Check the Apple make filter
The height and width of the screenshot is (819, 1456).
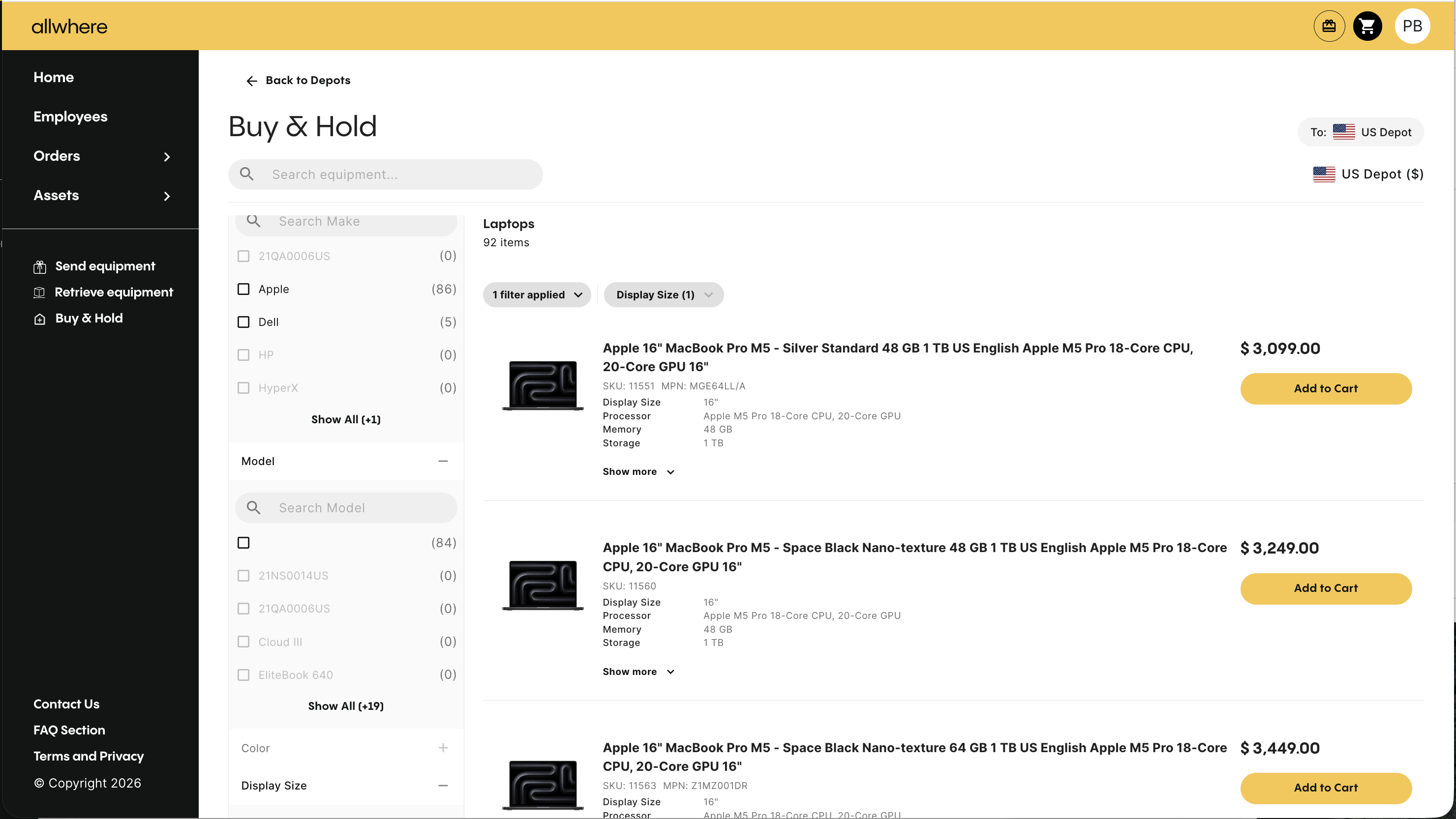243,289
